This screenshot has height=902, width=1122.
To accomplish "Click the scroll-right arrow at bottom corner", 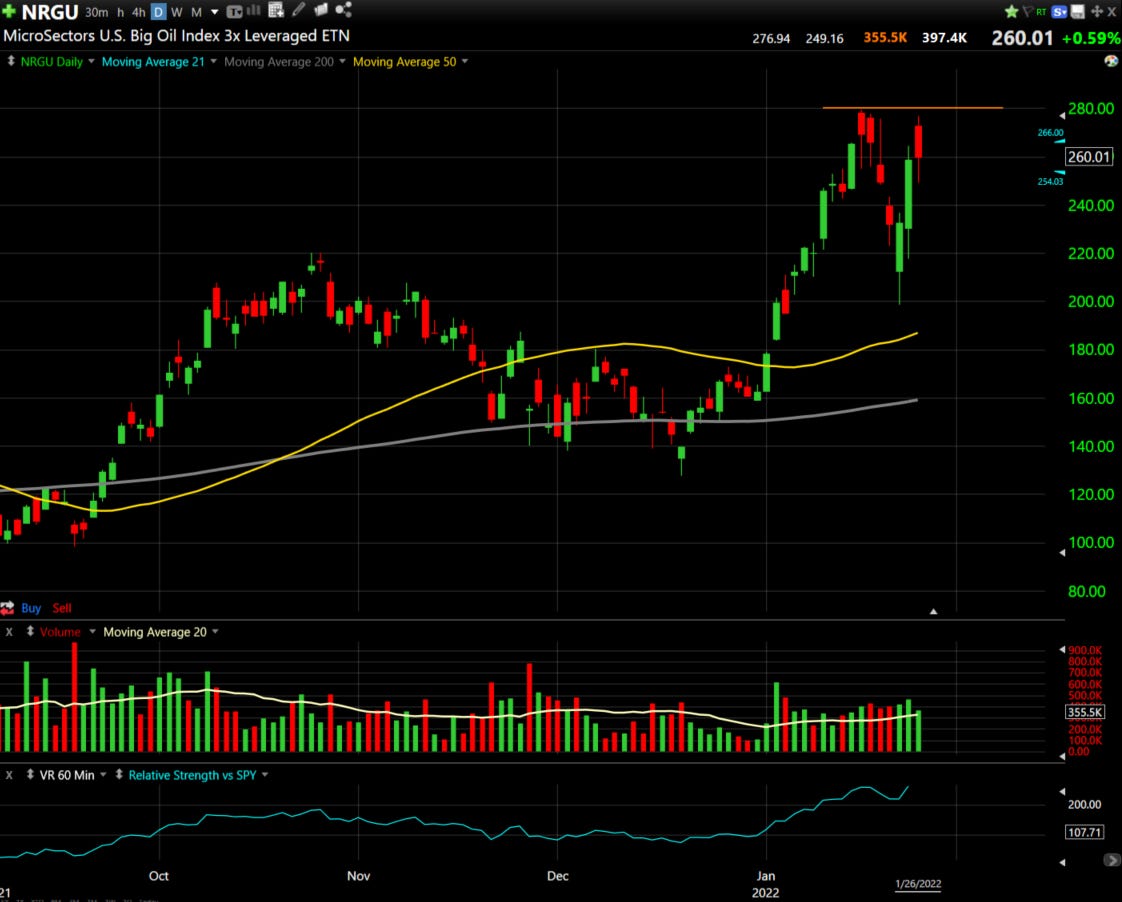I will click(x=1113, y=860).
